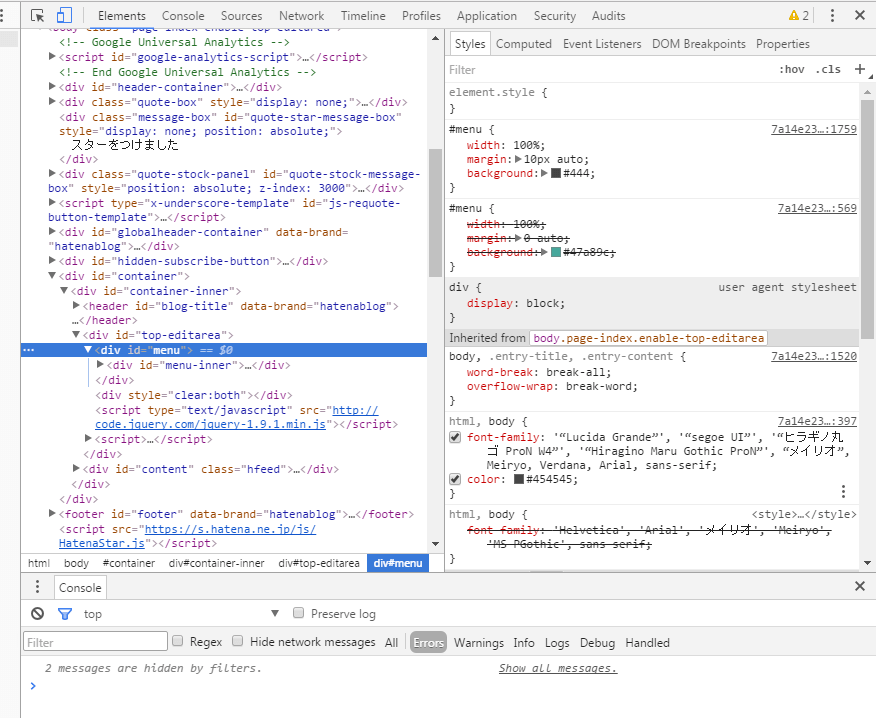Viewport: 876px width, 718px height.
Task: Toggle the :hov element state button
Action: point(792,69)
